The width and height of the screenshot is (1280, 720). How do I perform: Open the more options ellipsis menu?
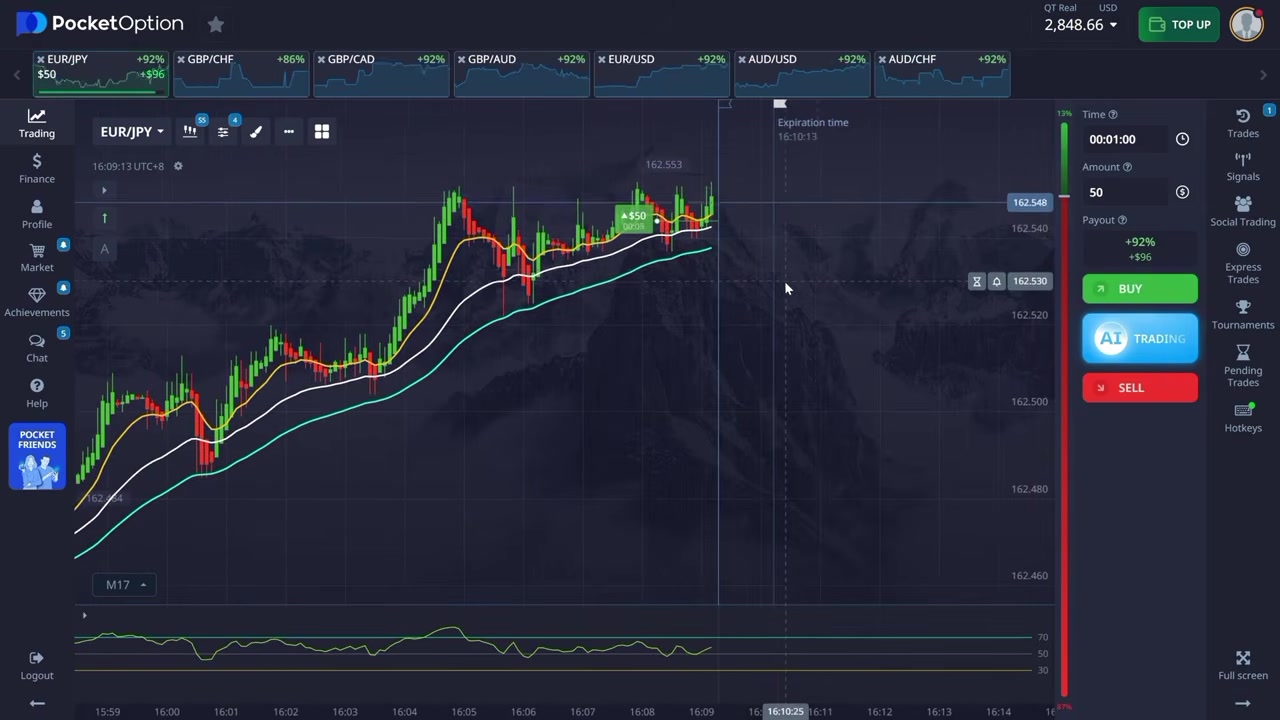tap(288, 131)
